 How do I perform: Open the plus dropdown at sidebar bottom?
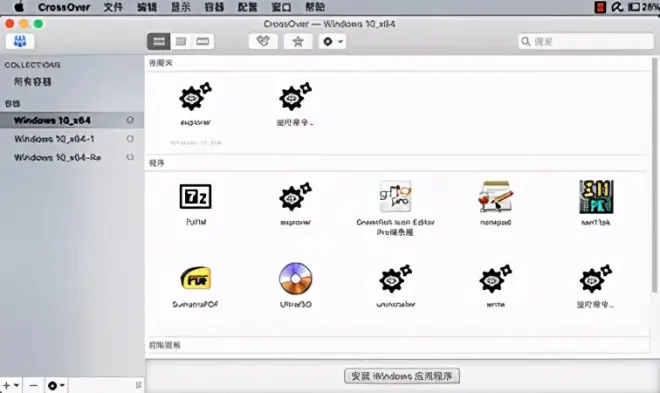pos(11,385)
